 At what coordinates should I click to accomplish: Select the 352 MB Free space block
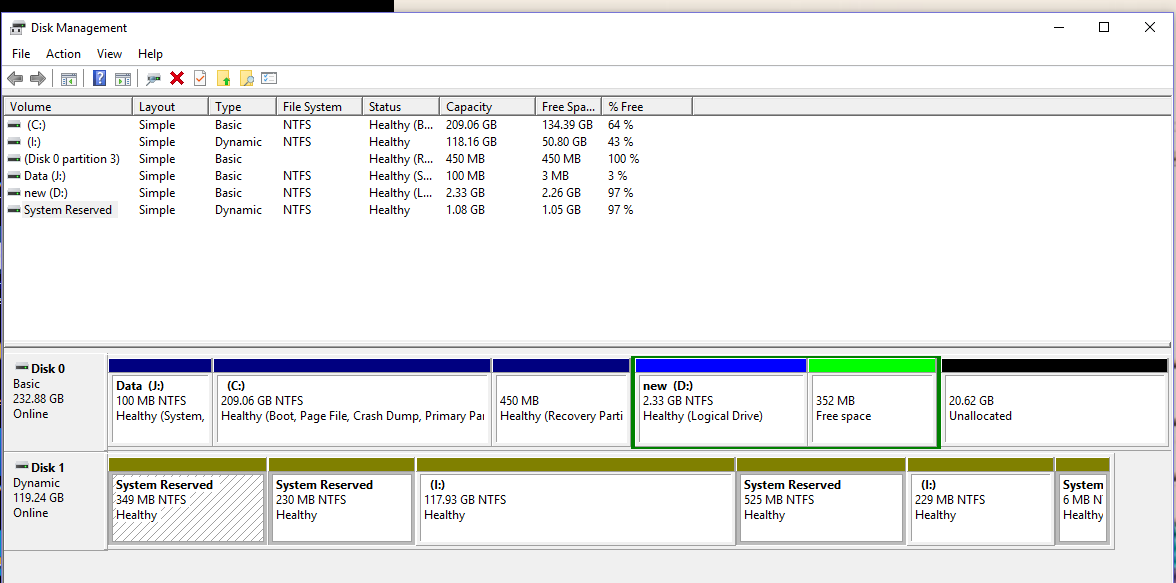coord(872,402)
